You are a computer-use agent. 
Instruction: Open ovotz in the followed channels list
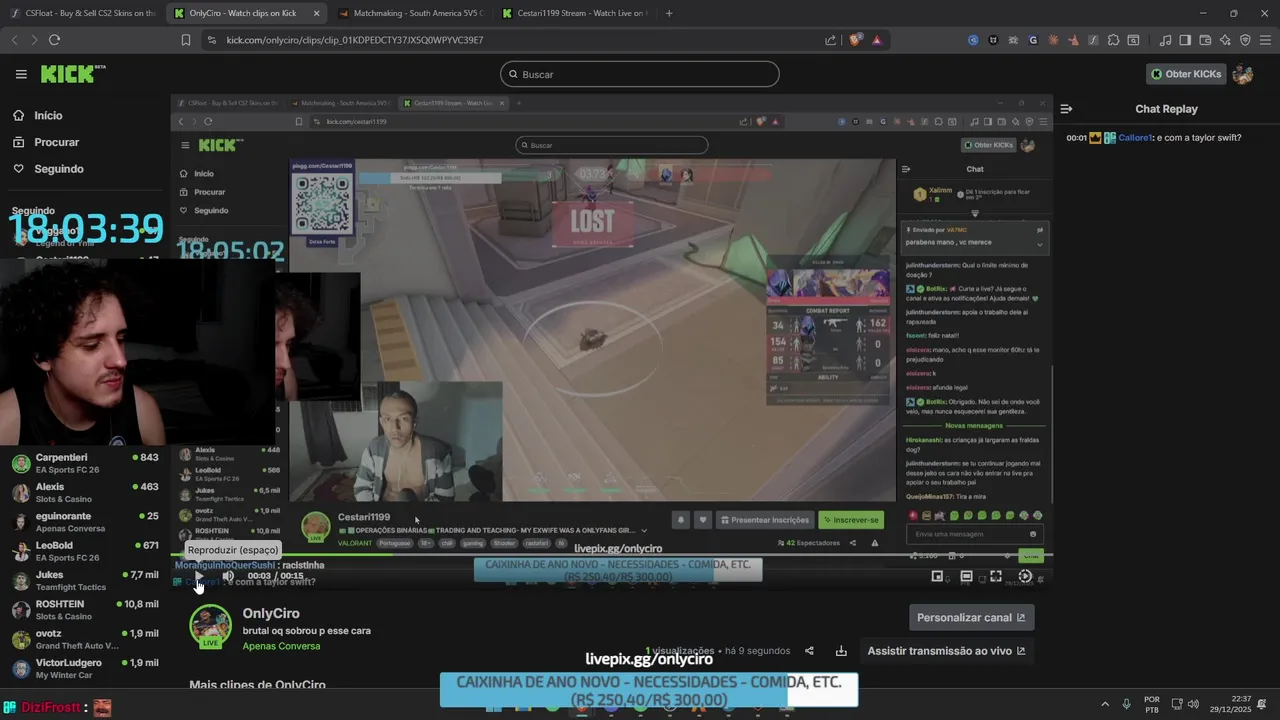(x=85, y=639)
